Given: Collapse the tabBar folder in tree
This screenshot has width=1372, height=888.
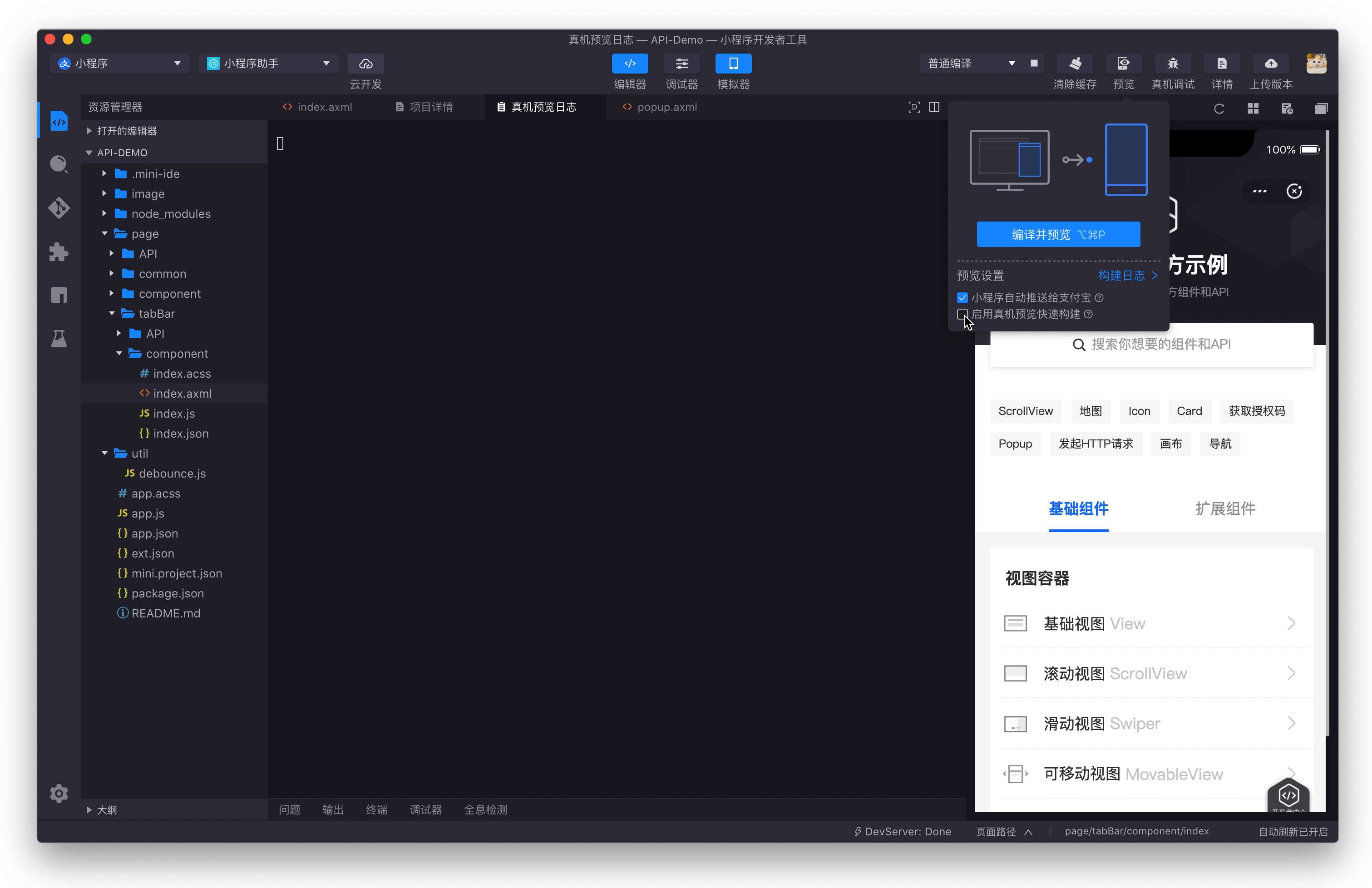Looking at the screenshot, I should pyautogui.click(x=113, y=314).
